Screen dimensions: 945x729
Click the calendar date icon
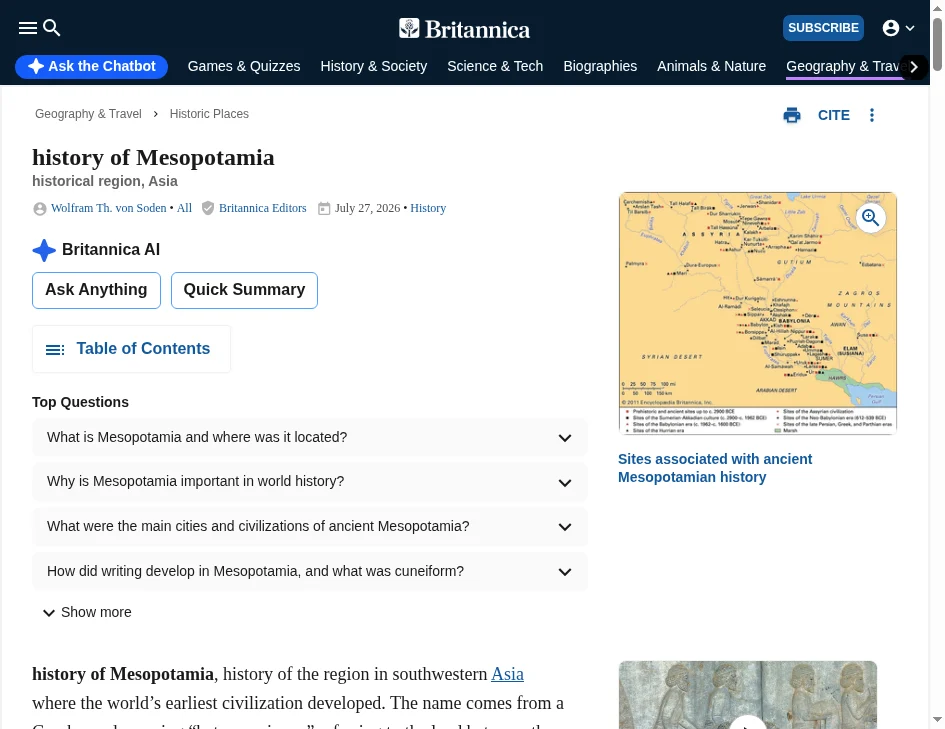pos(324,208)
